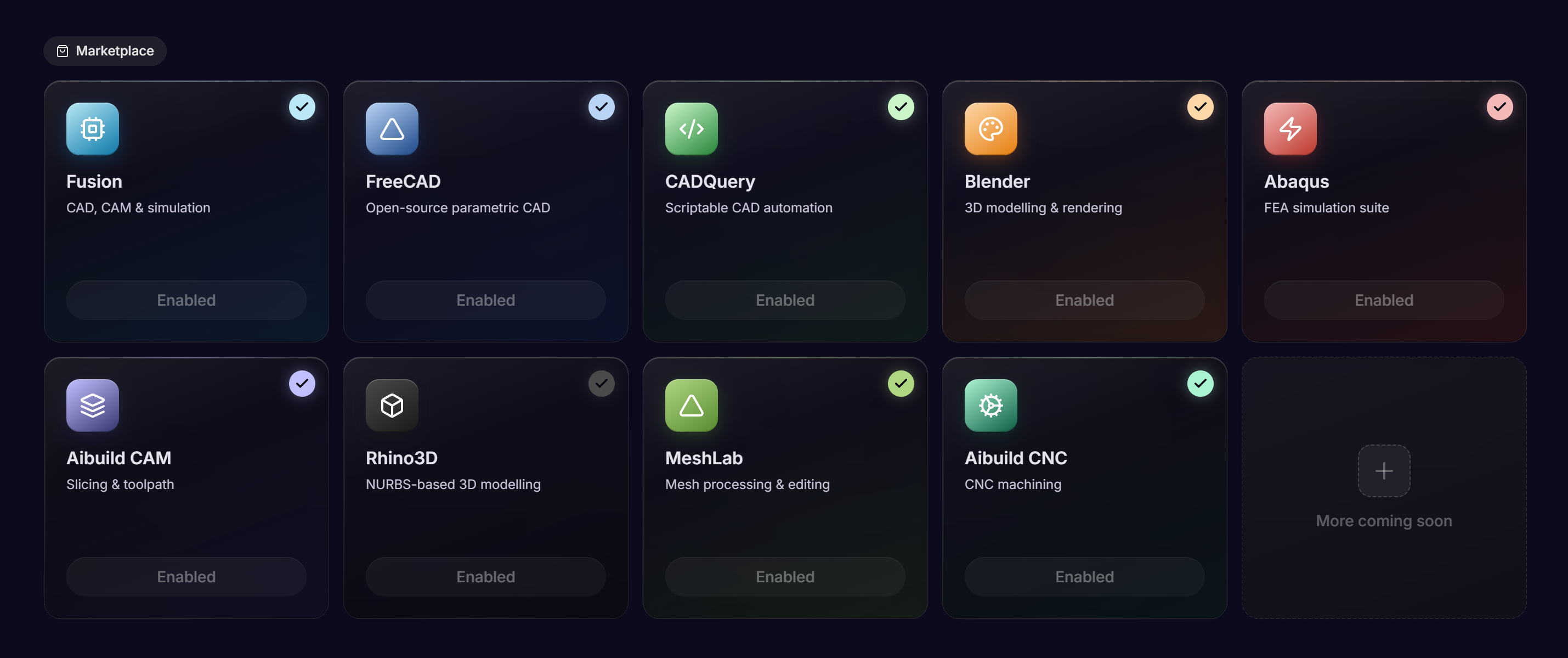1568x658 pixels.
Task: Toggle the Aibuild CAM card checkmark
Action: (x=302, y=384)
